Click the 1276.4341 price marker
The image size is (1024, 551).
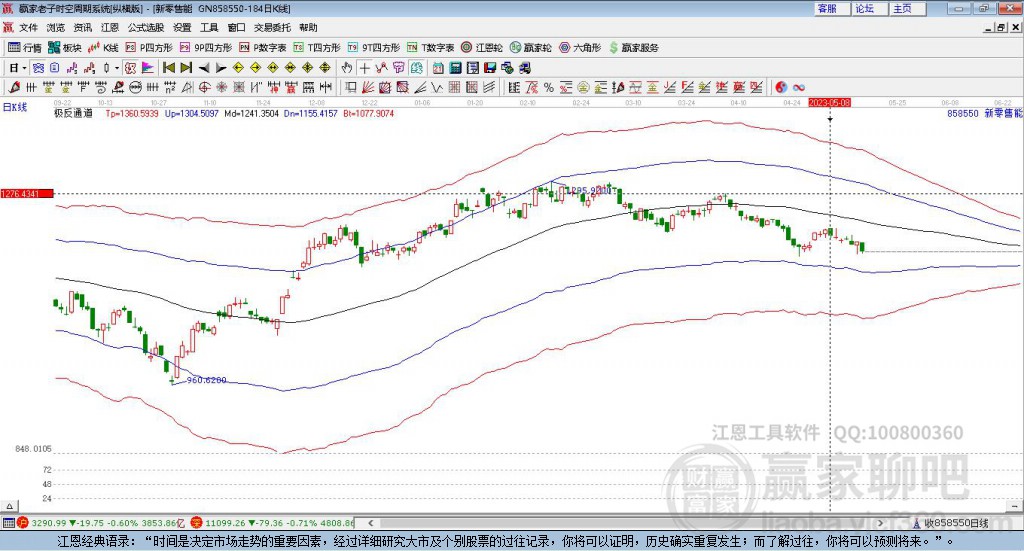pyautogui.click(x=27, y=194)
